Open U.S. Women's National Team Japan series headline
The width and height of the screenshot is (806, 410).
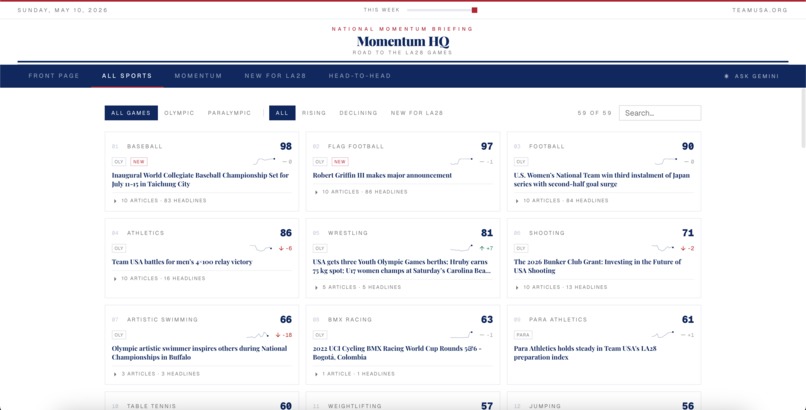601,179
